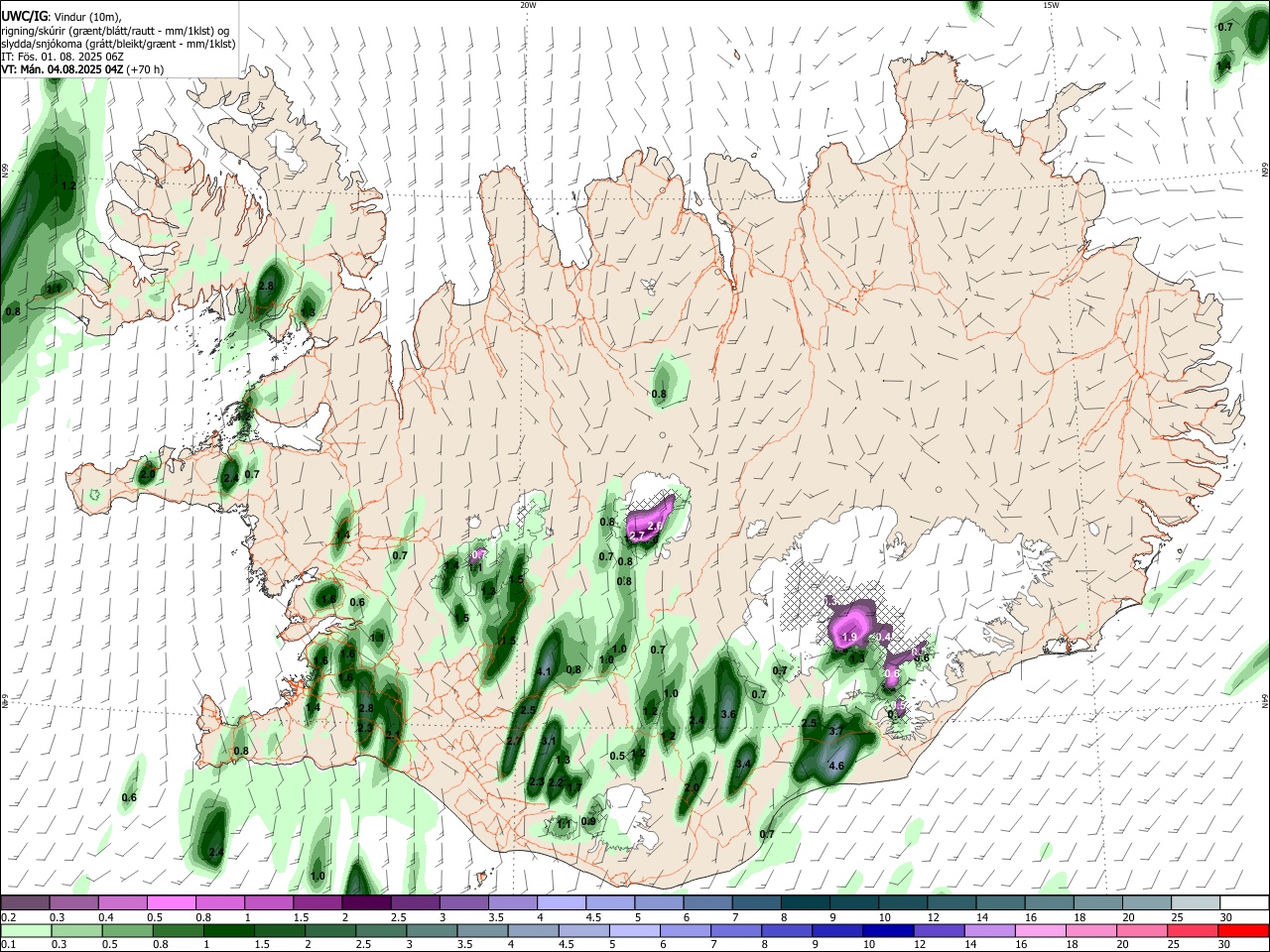Select the 'slydda/snjókoma (grátt/bleikt/grænt - mm/1klst)' line

(x=118, y=44)
